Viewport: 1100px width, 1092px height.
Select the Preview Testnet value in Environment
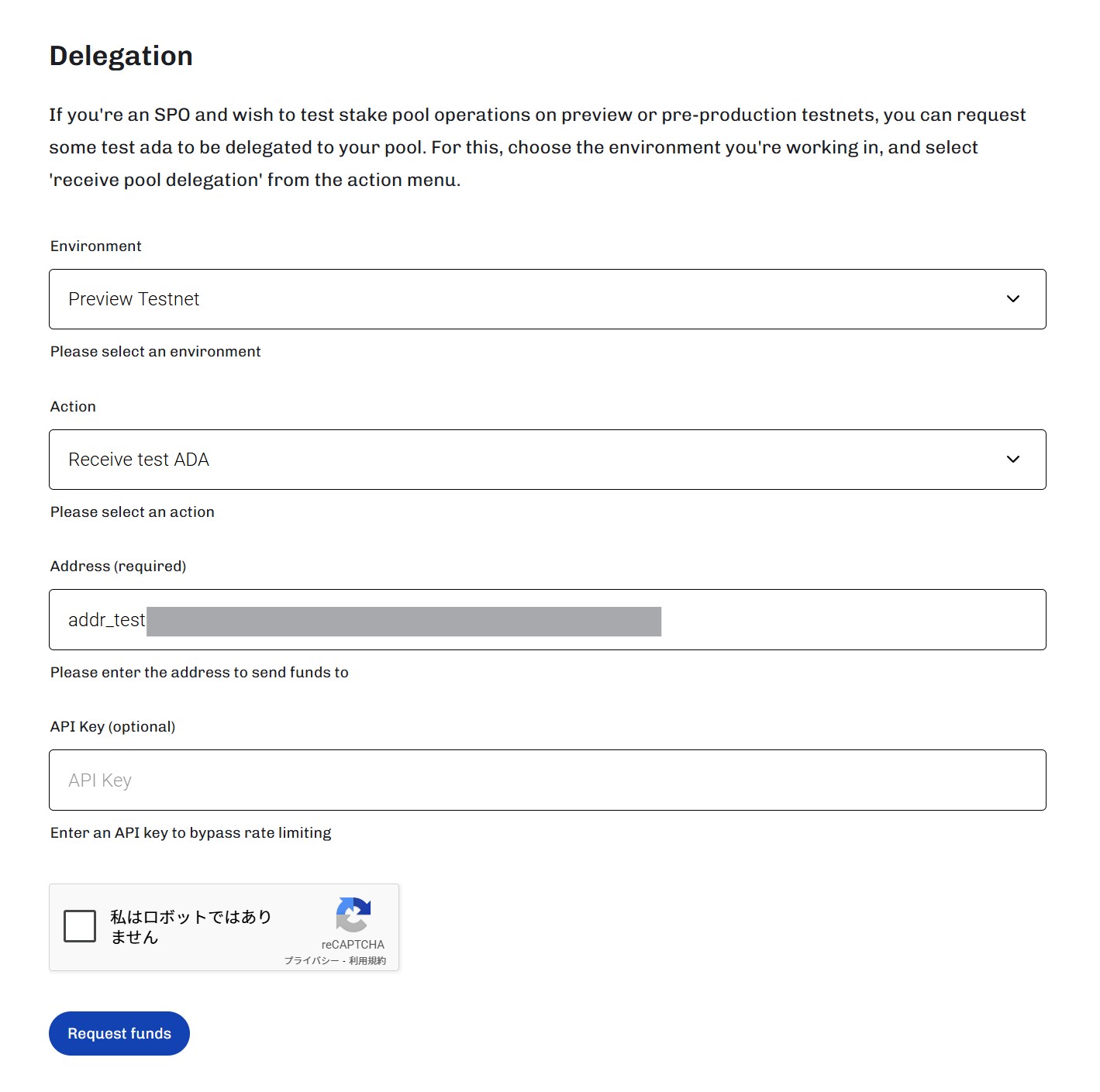(x=134, y=299)
